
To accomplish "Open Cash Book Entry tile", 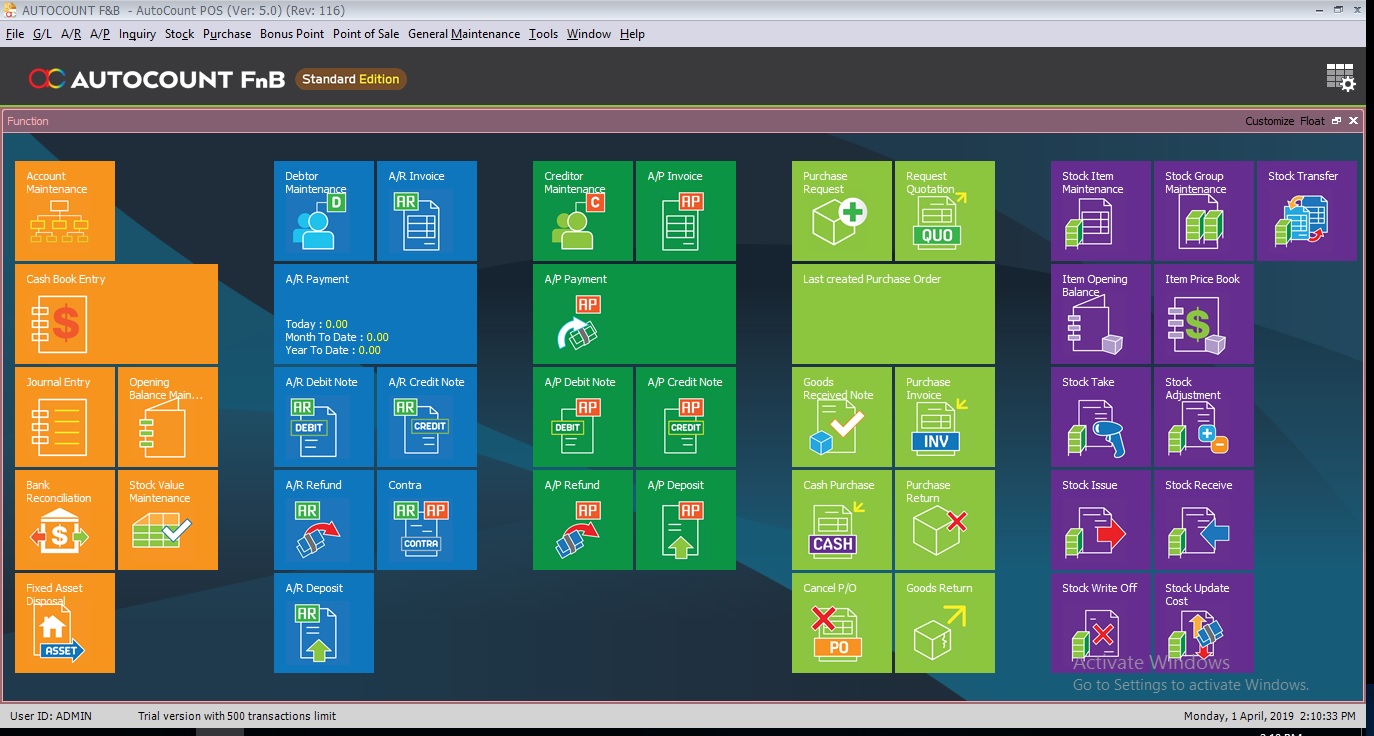I will pos(116,314).
